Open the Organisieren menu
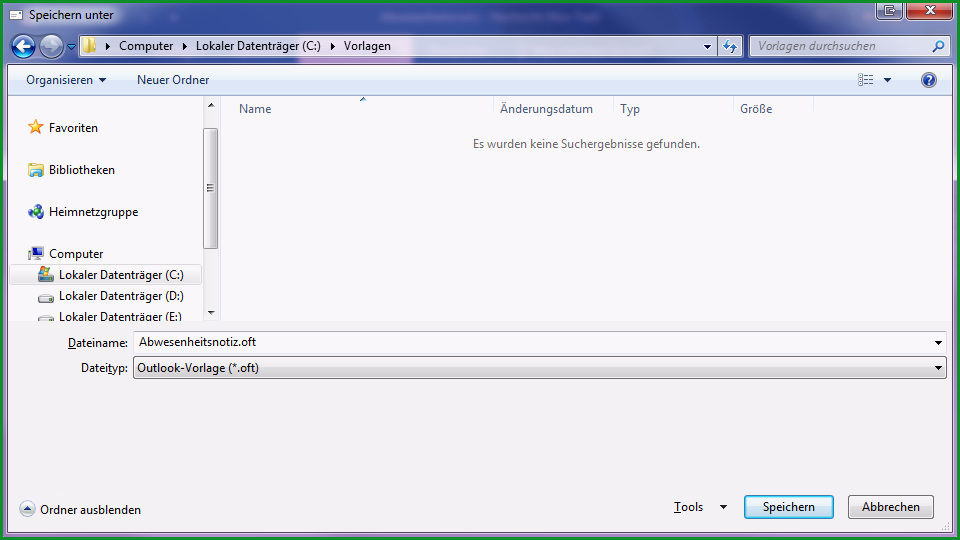 66,80
